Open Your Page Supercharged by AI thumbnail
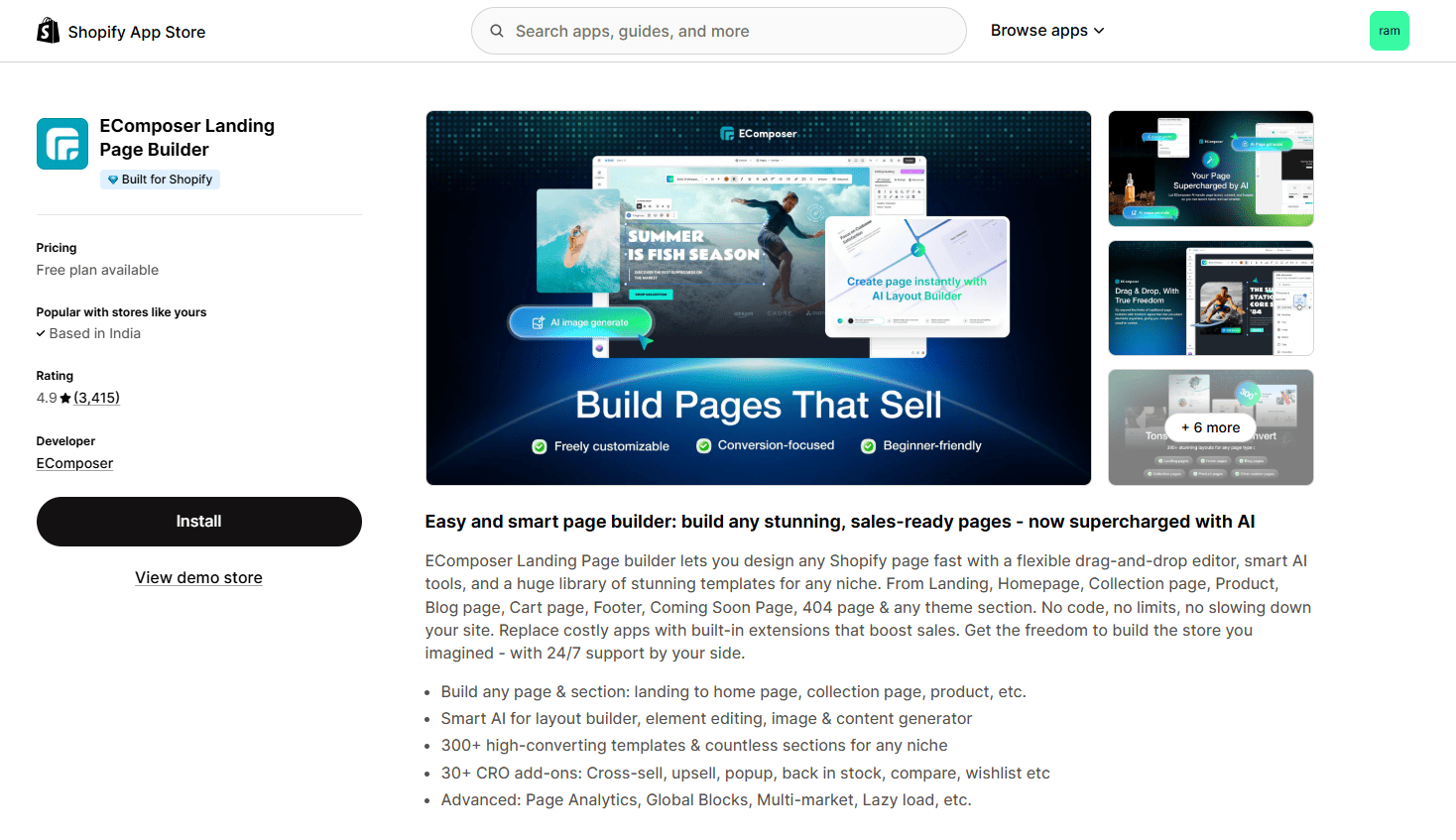 tap(1211, 169)
